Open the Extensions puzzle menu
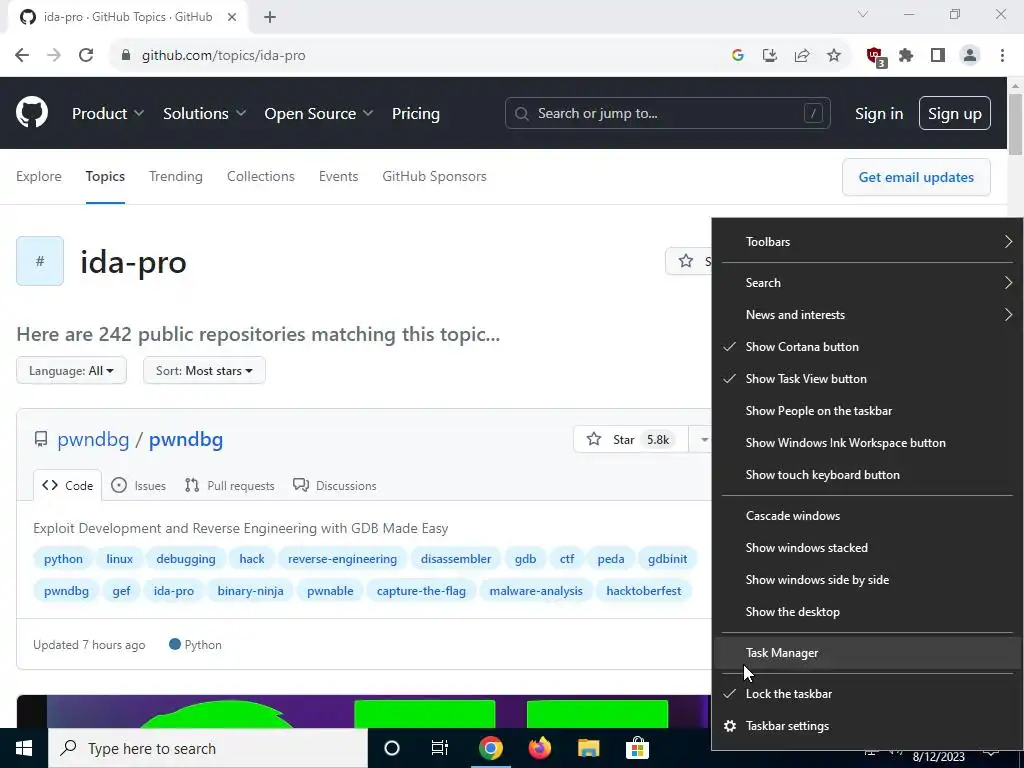 coord(906,56)
